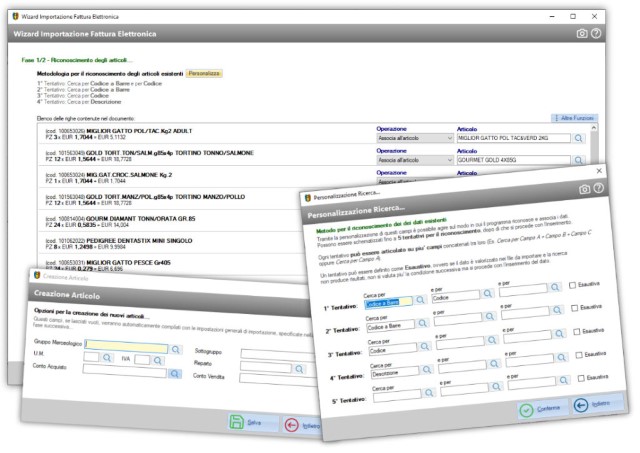Click Conferma in Personalizzazione Ricerca dialog

click(540, 411)
